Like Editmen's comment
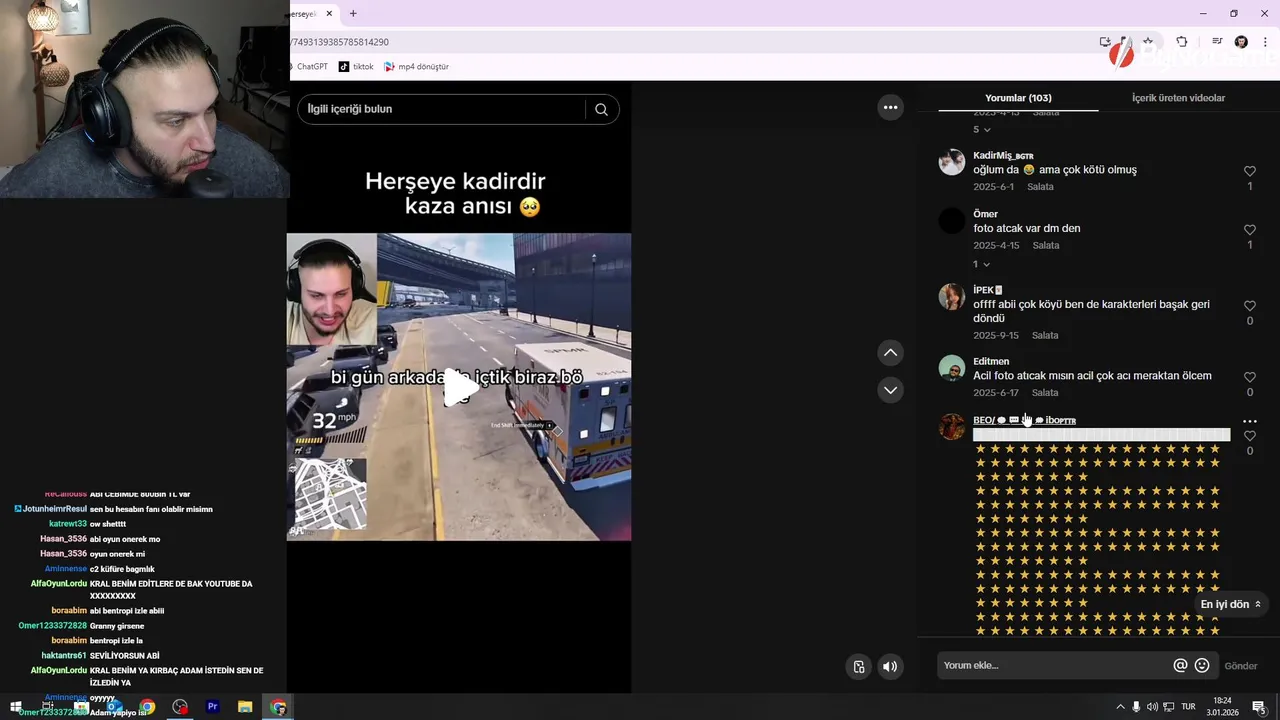The height and width of the screenshot is (720, 1280). [1249, 377]
